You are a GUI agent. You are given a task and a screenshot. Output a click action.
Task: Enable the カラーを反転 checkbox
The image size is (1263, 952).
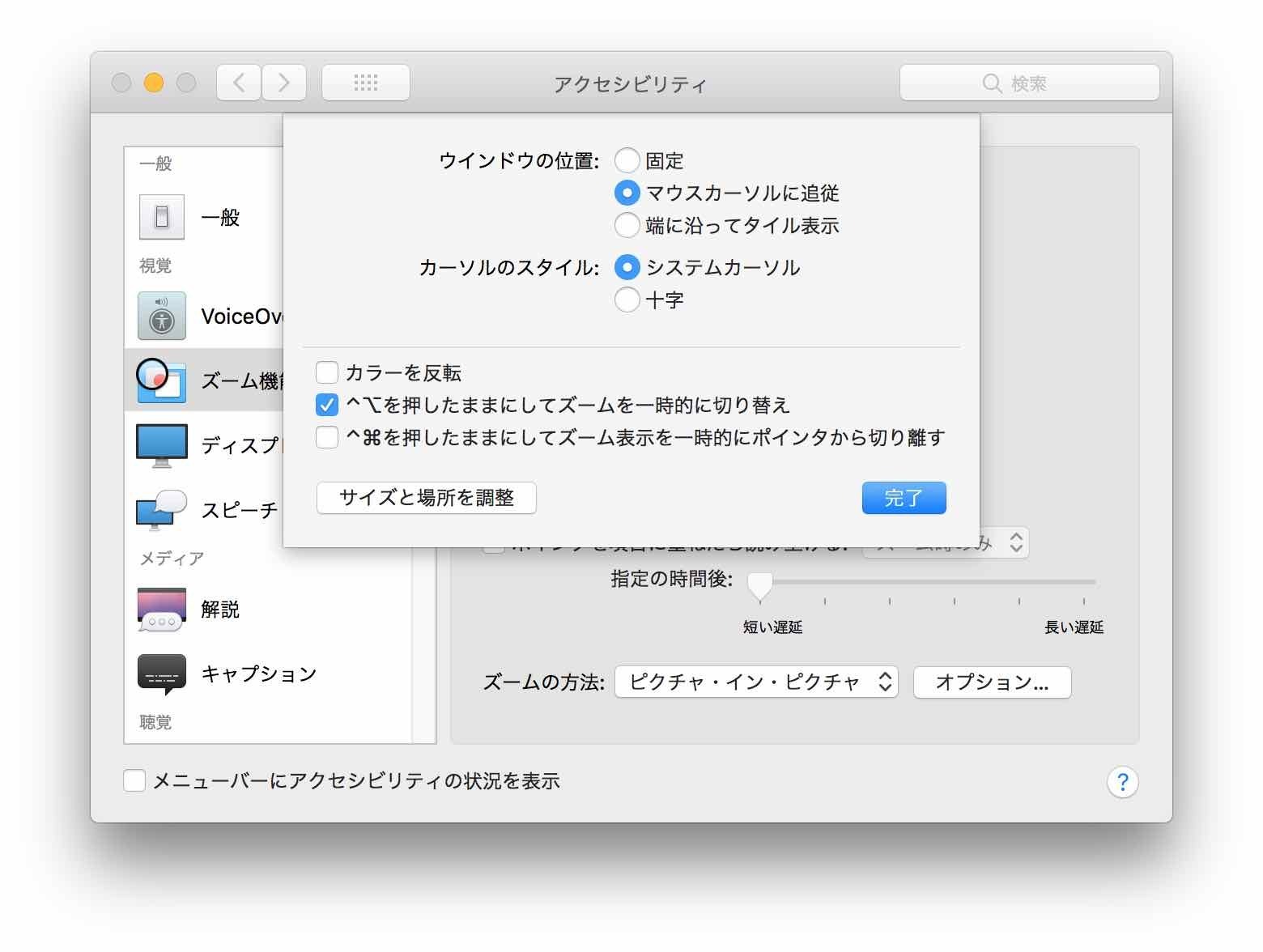click(x=327, y=372)
